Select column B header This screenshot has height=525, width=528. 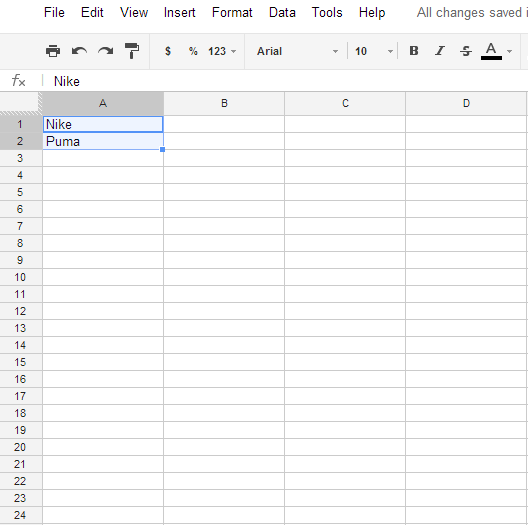[x=224, y=103]
